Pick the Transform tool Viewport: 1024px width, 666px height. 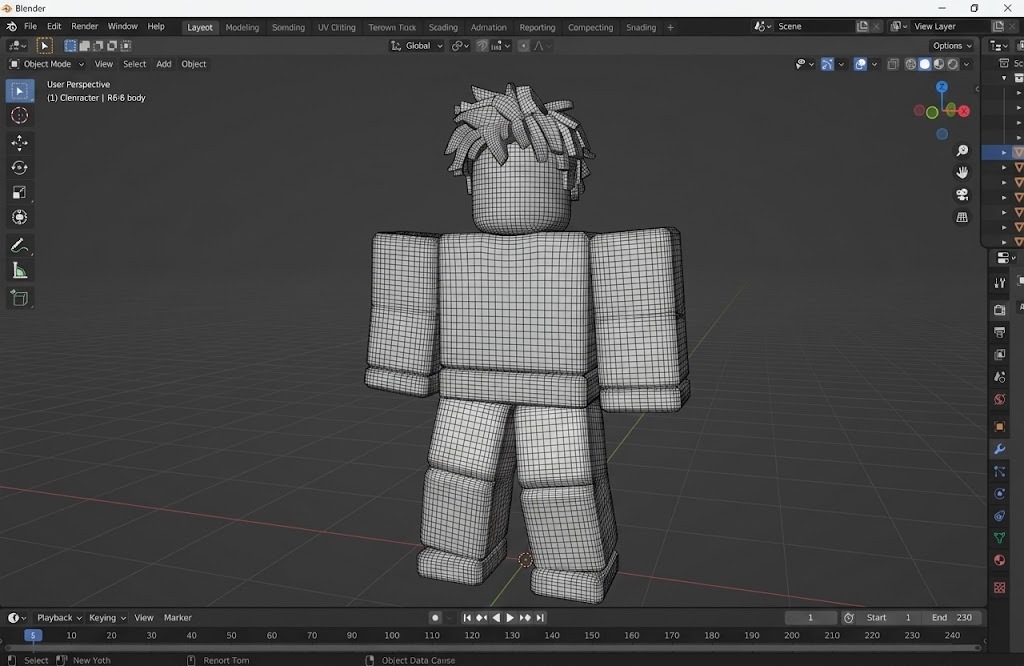click(20, 217)
